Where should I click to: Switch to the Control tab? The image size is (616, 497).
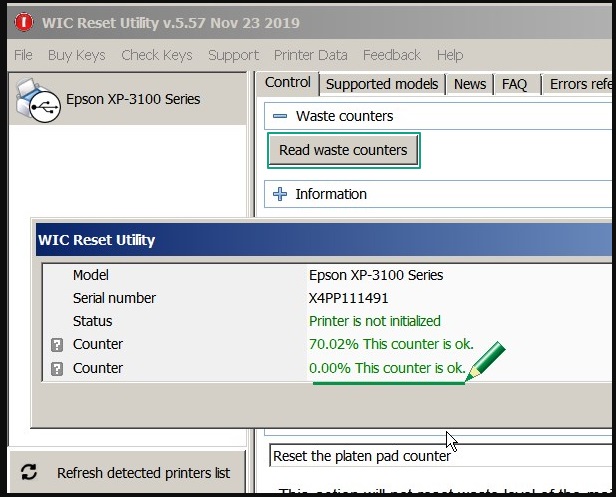288,83
